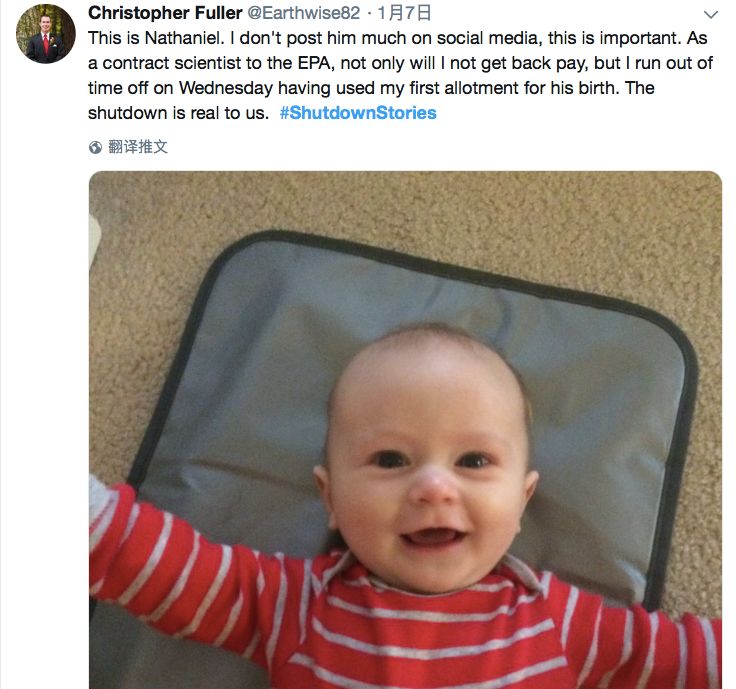
Task: Open the attached baby photo
Action: click(405, 430)
